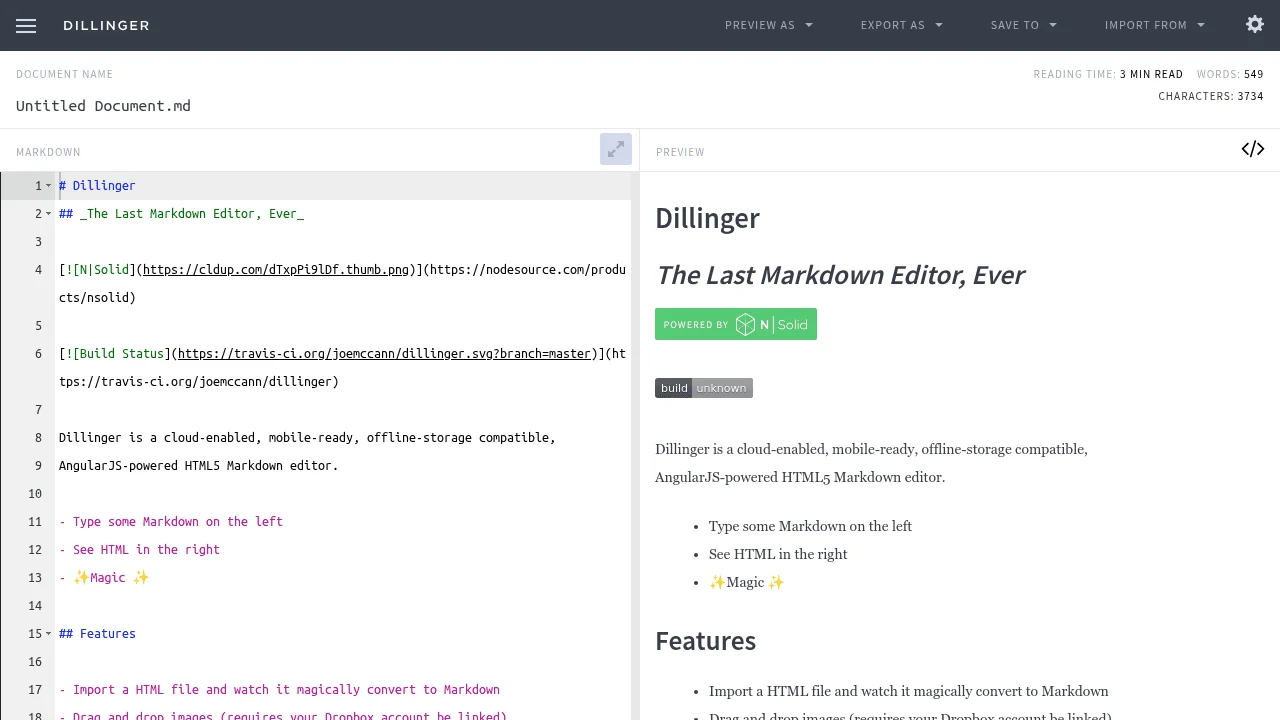The height and width of the screenshot is (720, 1280).
Task: Open the Save To menu
Action: pos(1023,25)
